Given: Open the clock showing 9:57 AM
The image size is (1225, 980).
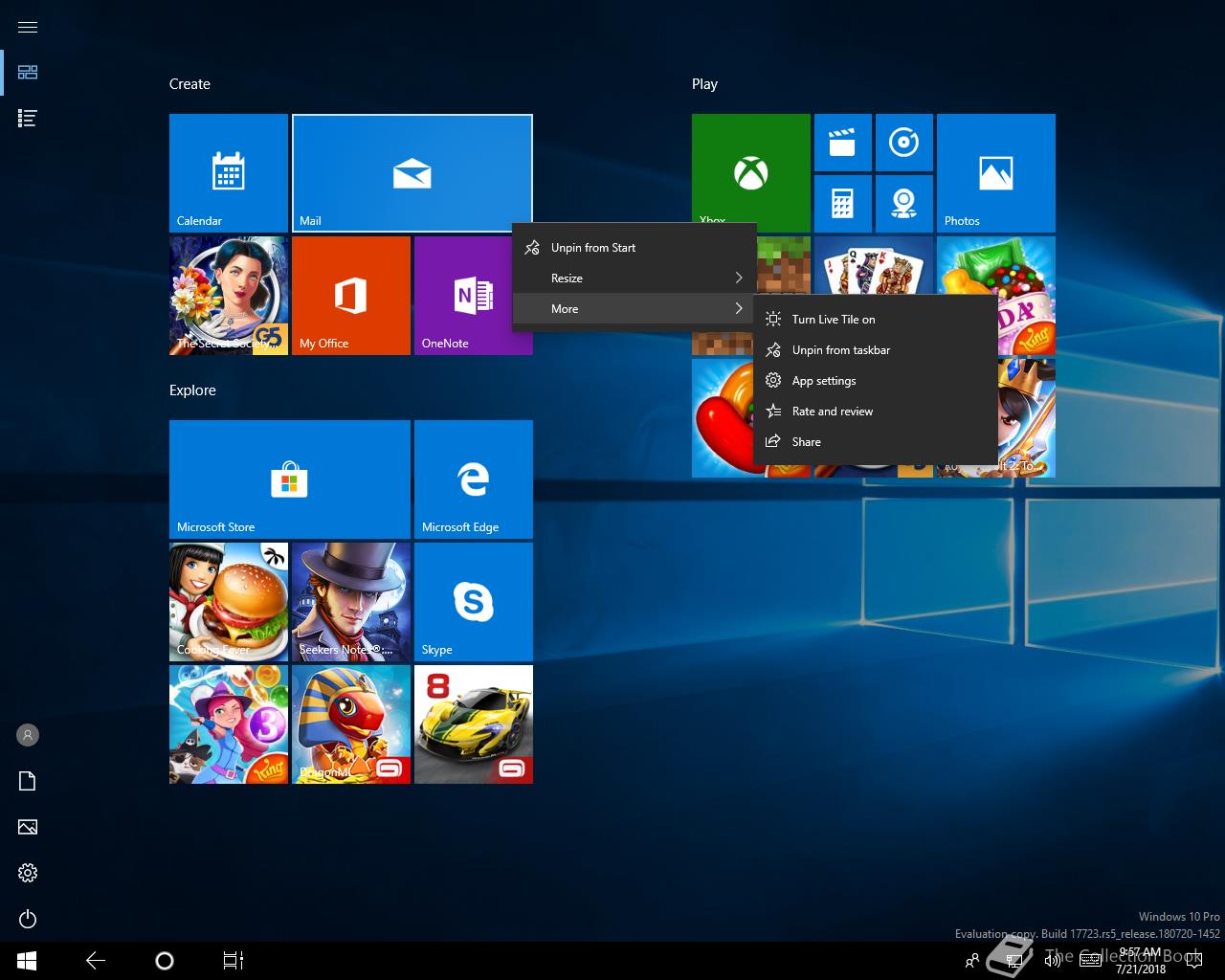Looking at the screenshot, I should tap(1140, 961).
